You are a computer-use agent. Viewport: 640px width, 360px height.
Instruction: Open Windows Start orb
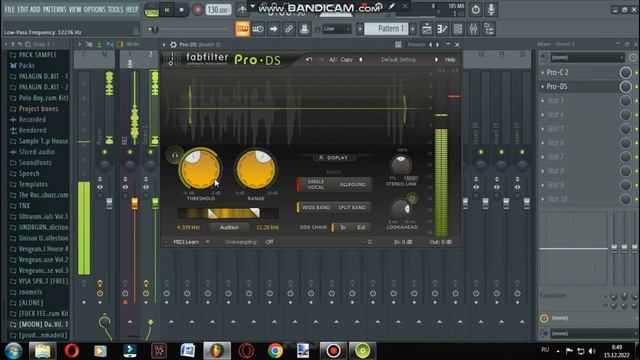point(13,351)
